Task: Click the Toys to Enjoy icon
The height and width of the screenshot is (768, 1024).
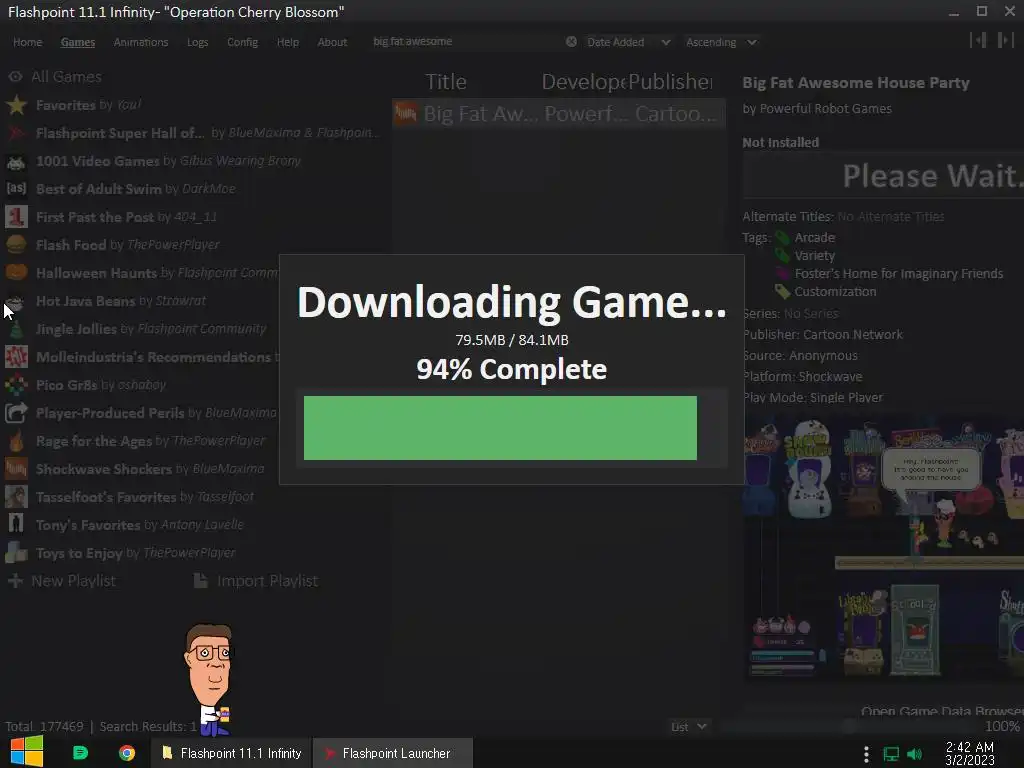Action: tap(16, 553)
